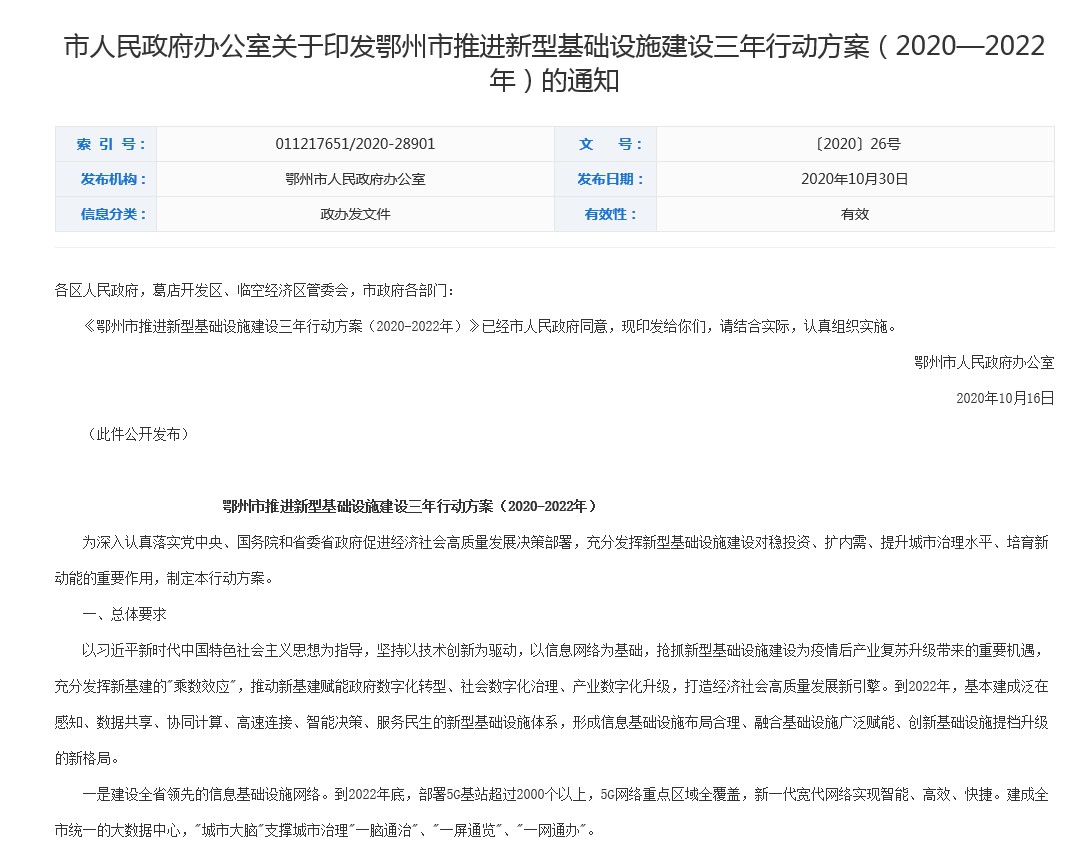Click the note （此件公开发布）
Screen dimensions: 1076x846
[137, 434]
